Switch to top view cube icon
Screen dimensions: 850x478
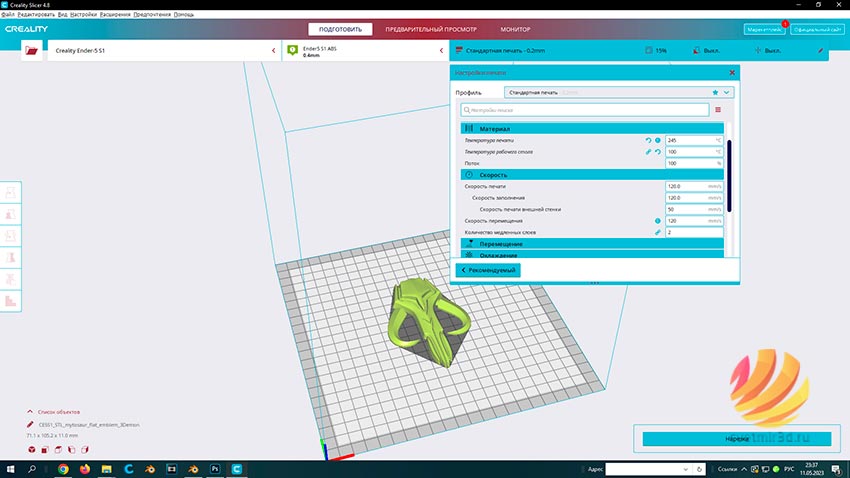coord(58,450)
